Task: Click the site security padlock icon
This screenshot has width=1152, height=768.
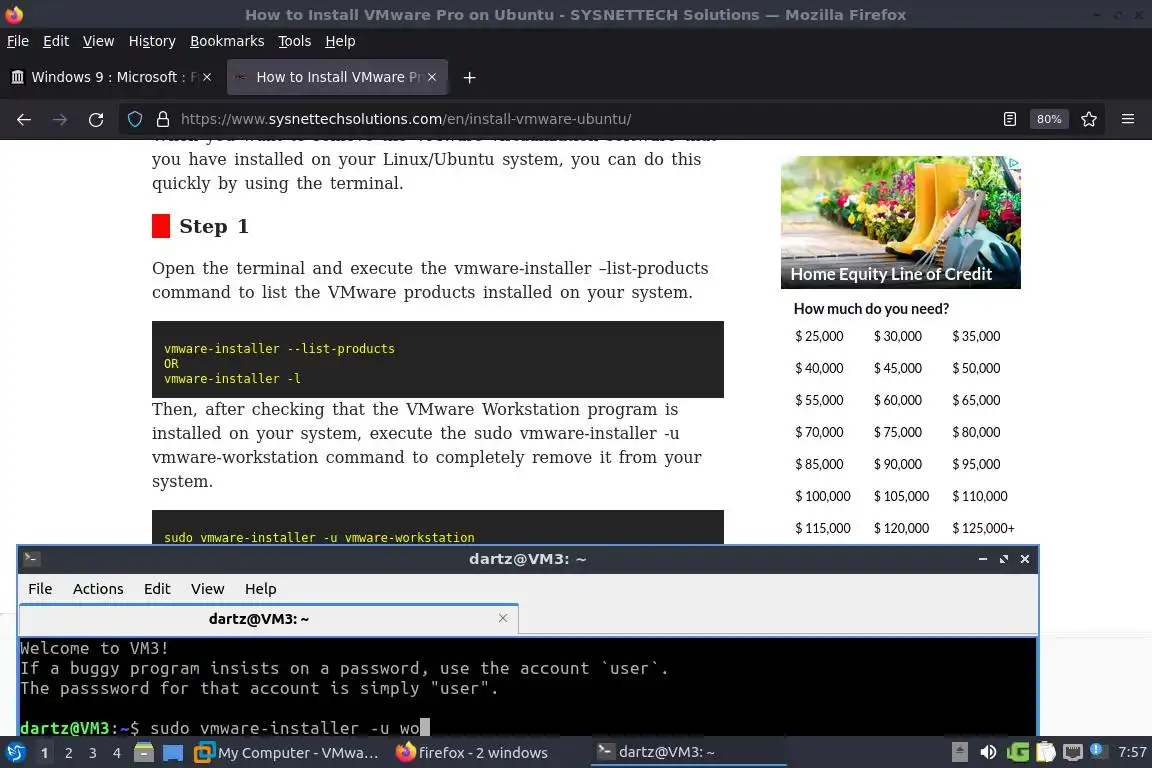Action: (x=163, y=119)
